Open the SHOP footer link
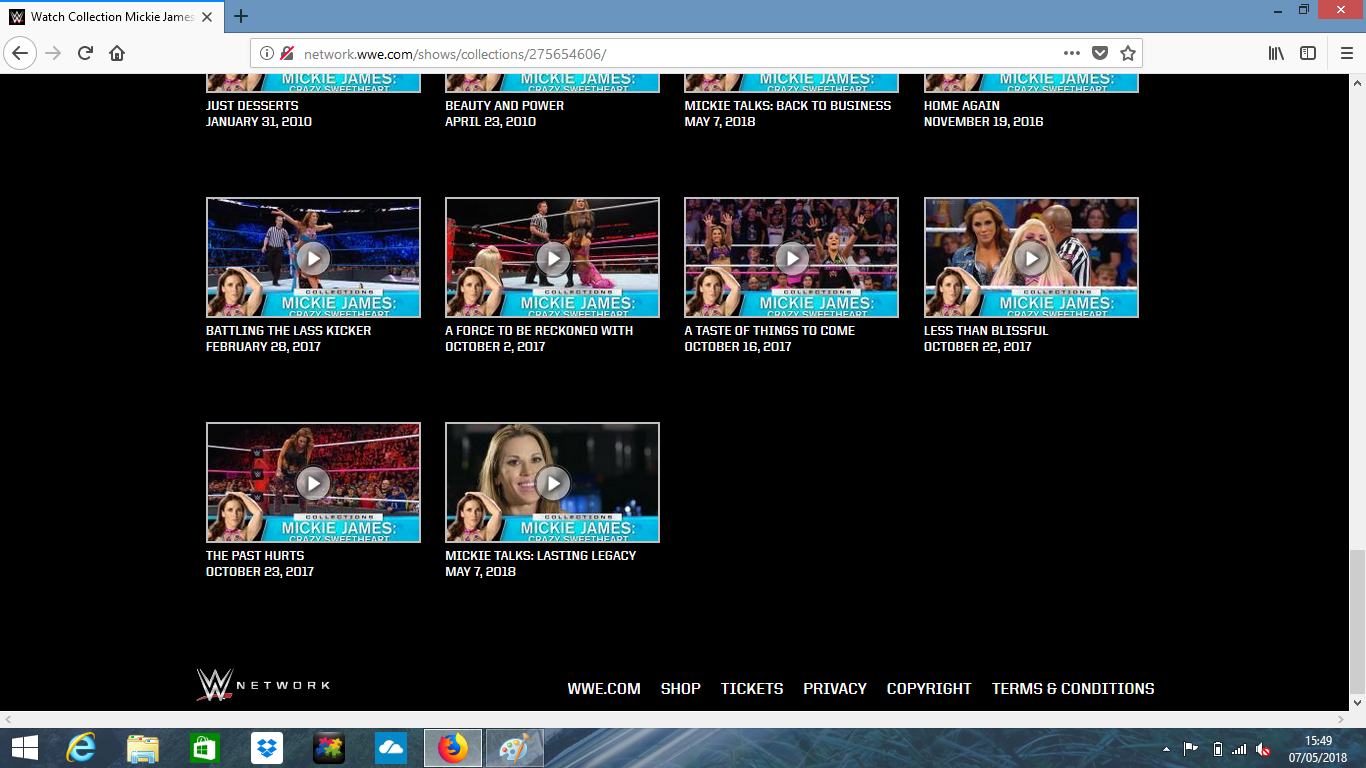This screenshot has width=1366, height=768. (x=680, y=688)
